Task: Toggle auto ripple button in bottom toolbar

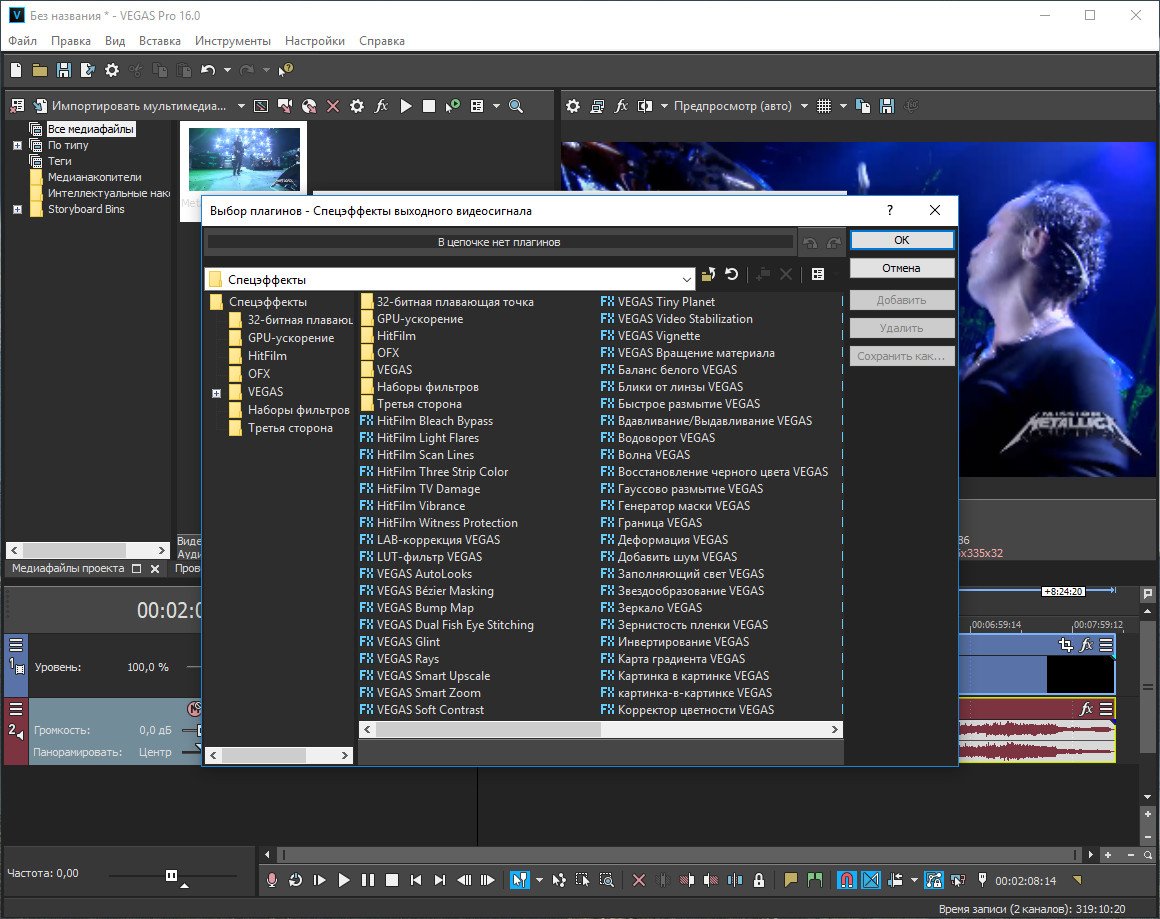Action: 893,880
